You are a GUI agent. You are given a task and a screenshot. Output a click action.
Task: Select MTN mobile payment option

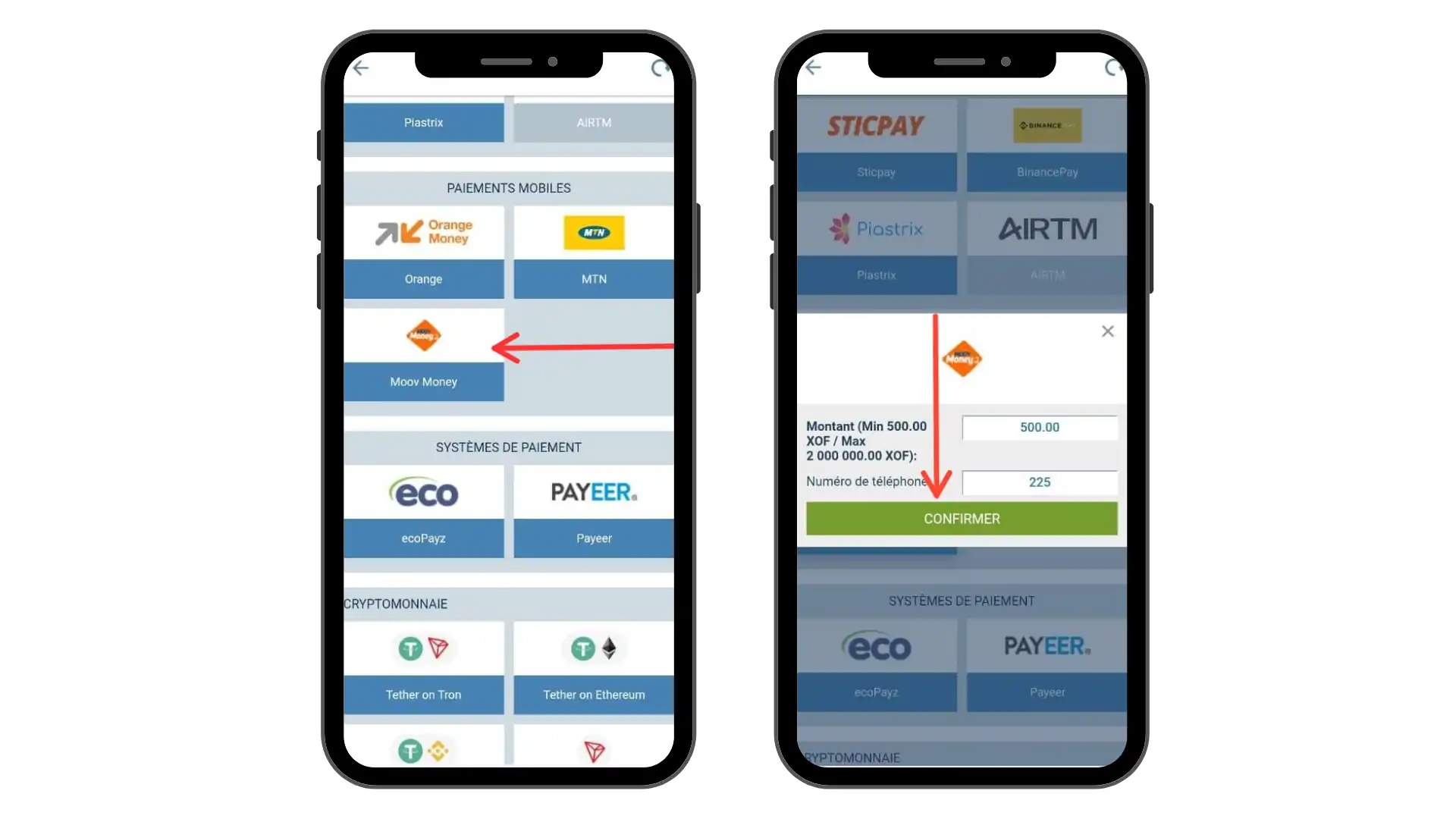(594, 250)
